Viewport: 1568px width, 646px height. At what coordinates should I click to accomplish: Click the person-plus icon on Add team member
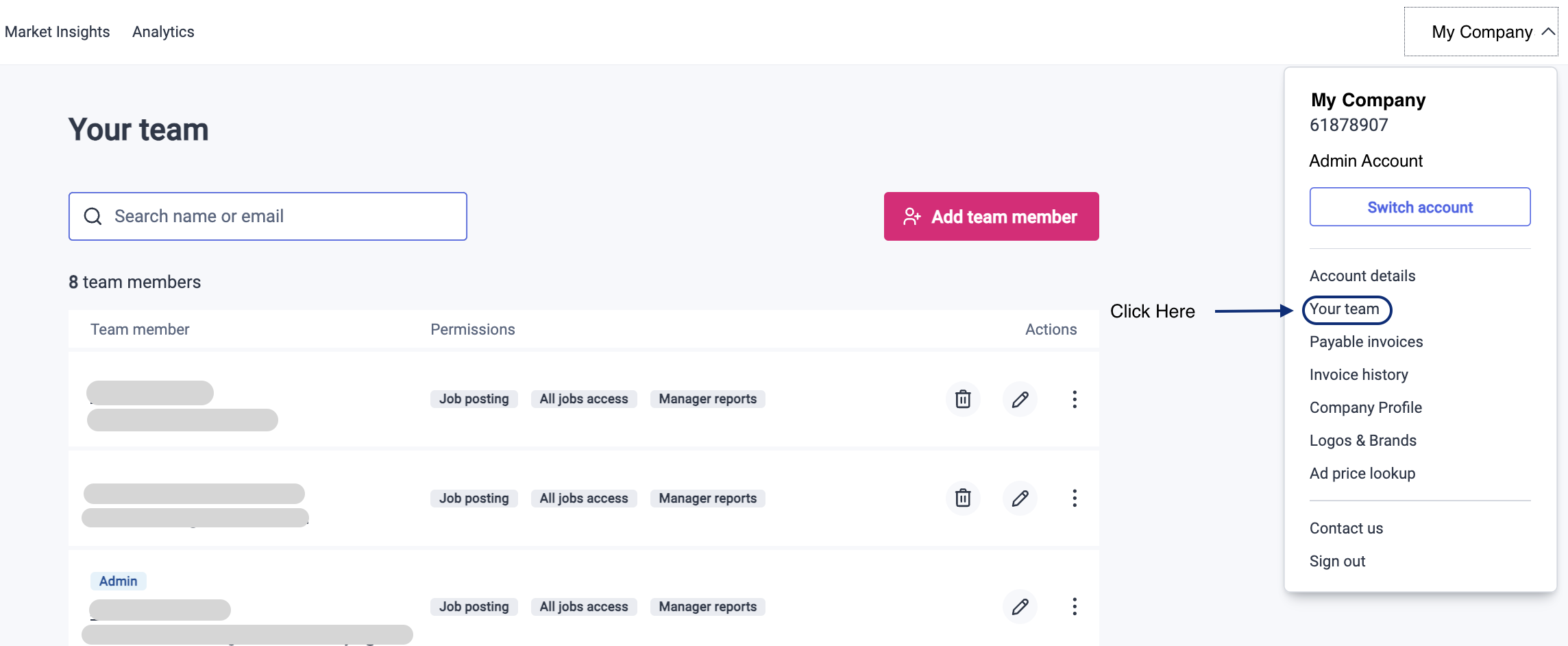pos(911,217)
